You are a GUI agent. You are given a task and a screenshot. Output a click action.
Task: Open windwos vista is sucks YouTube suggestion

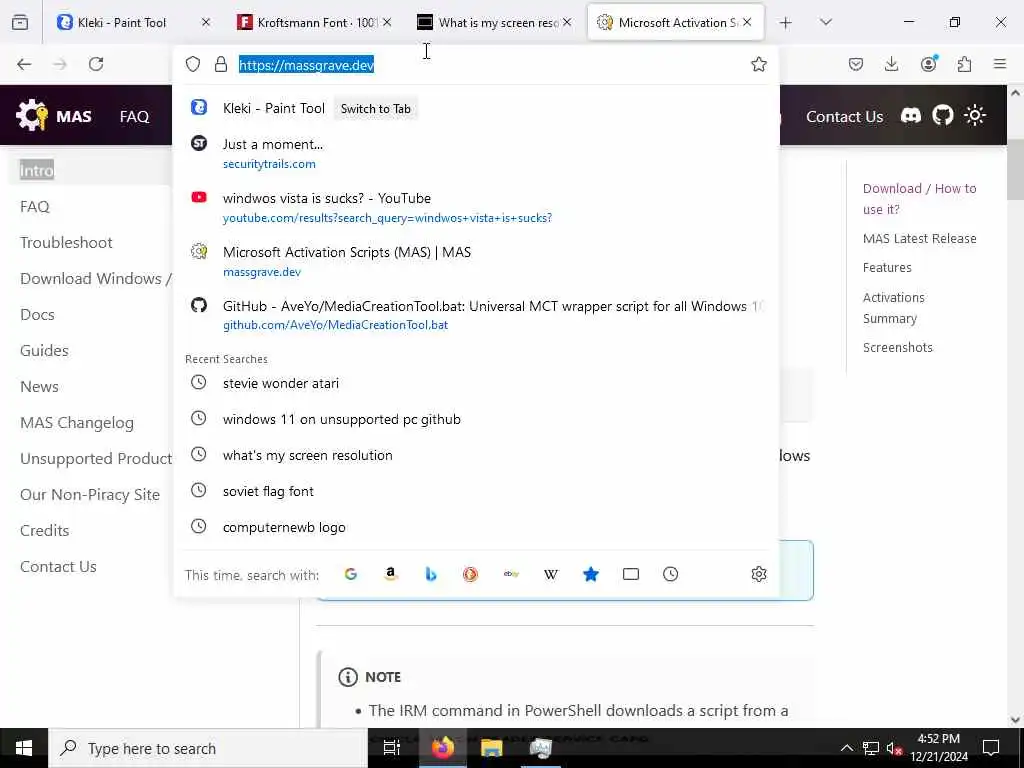[x=477, y=207]
